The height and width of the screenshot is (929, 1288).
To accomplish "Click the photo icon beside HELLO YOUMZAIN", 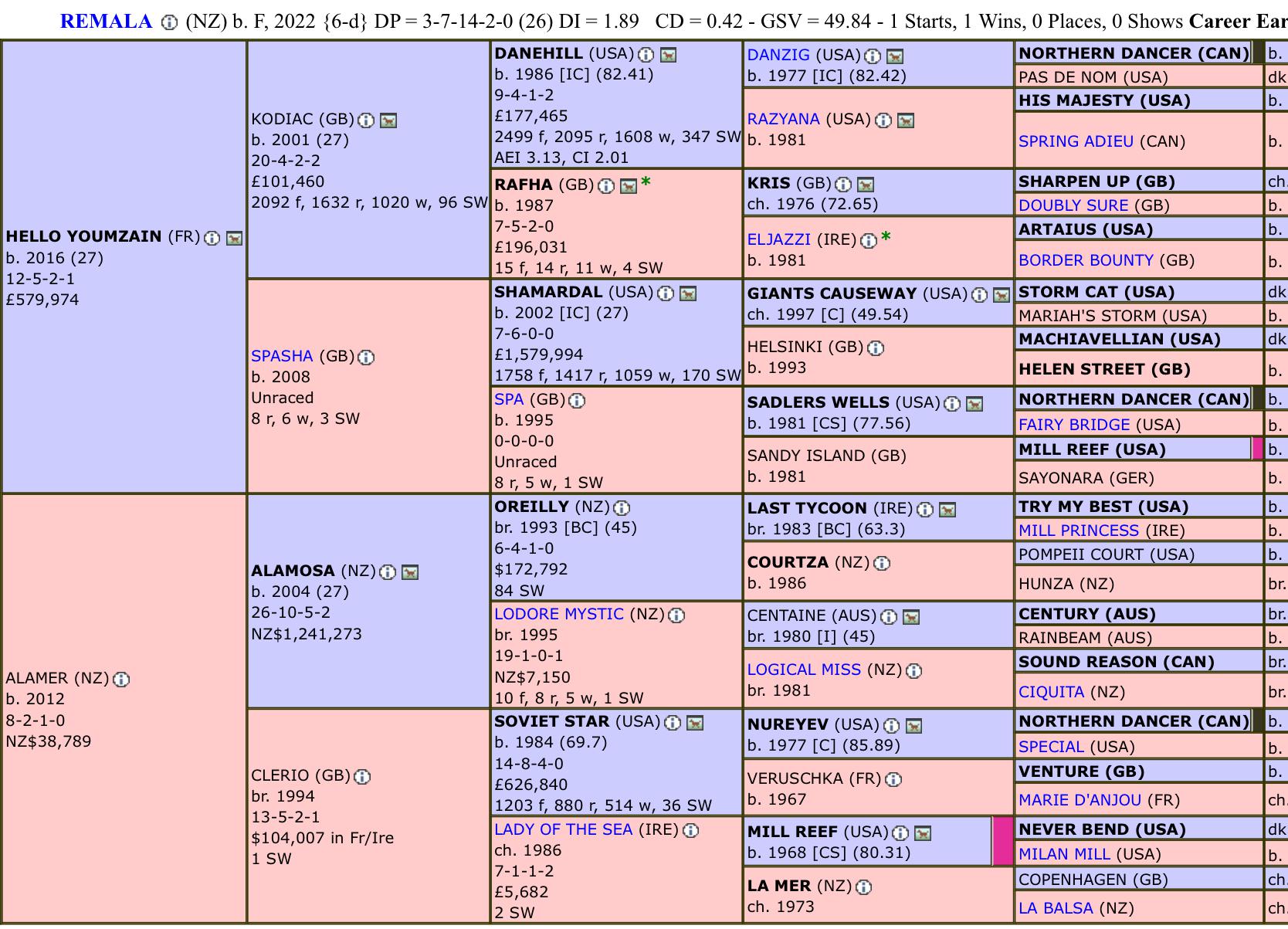I will (234, 239).
